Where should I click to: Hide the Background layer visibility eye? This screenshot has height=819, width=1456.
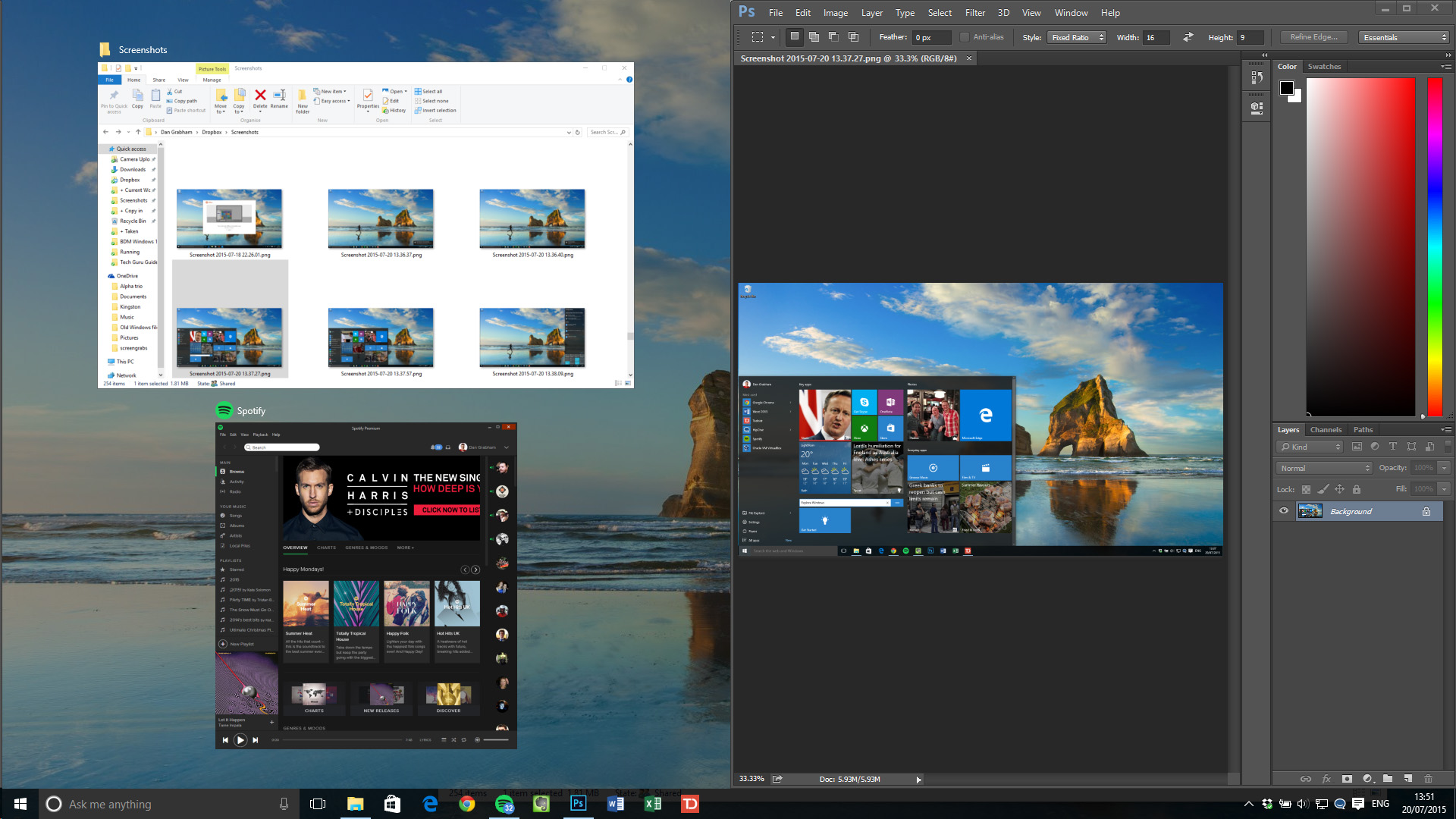coord(1284,511)
